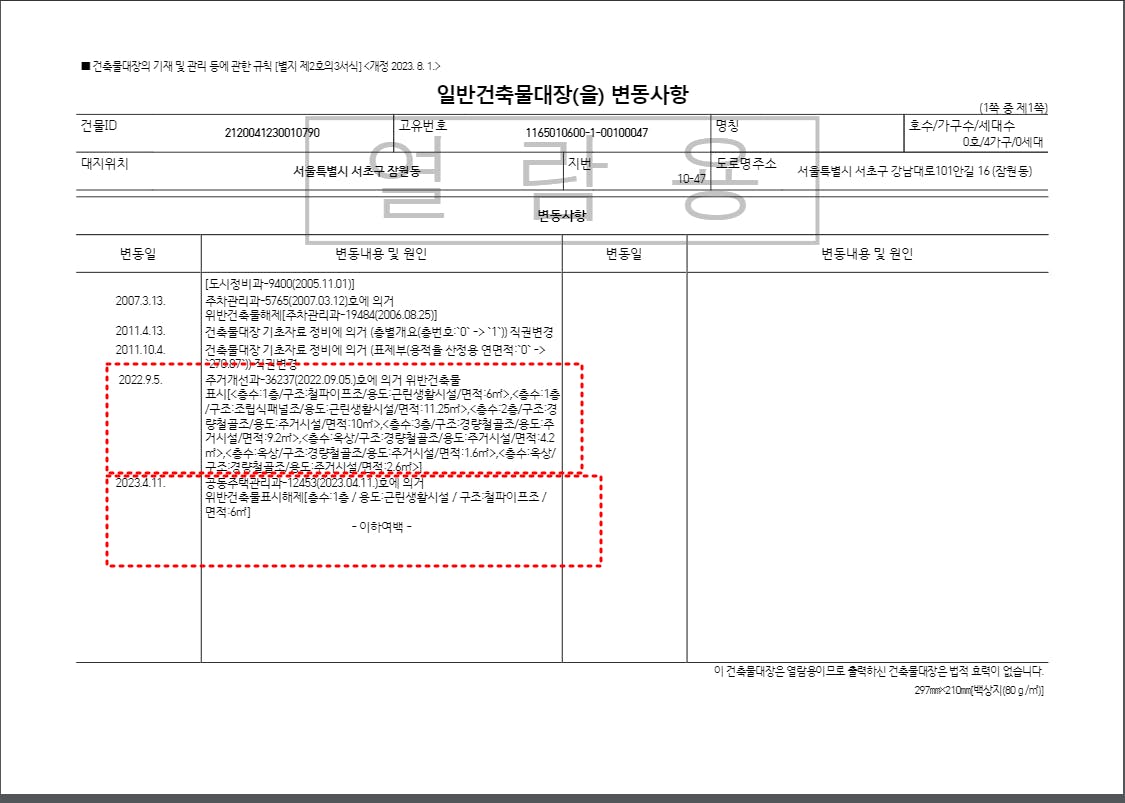Select road address 강남대로101안길 16 (잠원동)

pos(961,172)
